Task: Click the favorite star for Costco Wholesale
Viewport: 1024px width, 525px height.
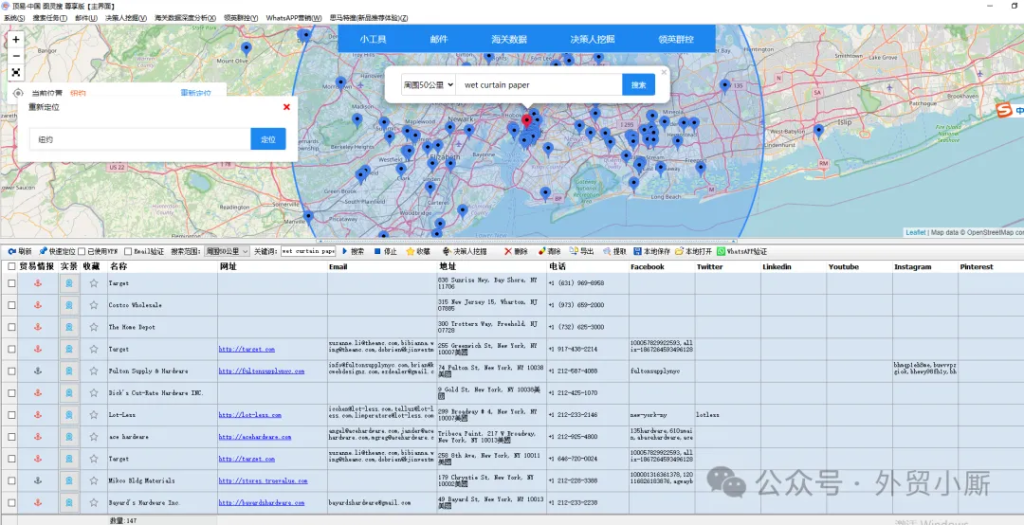Action: (x=93, y=305)
